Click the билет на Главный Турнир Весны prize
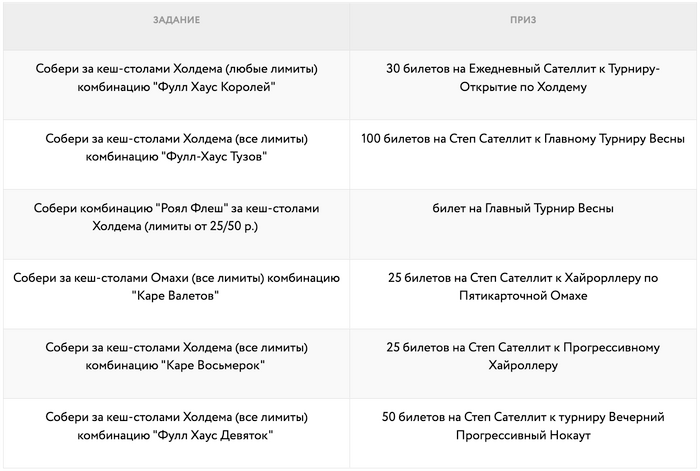The image size is (700, 471). [x=524, y=209]
